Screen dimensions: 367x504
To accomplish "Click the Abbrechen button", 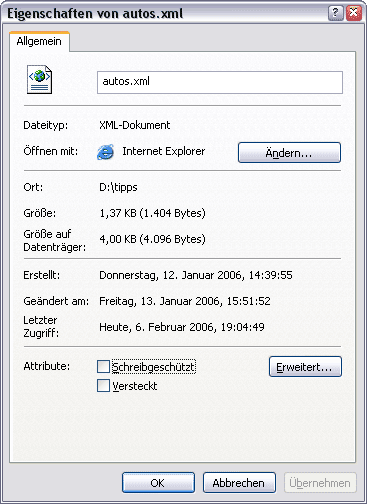I will pyautogui.click(x=239, y=483).
